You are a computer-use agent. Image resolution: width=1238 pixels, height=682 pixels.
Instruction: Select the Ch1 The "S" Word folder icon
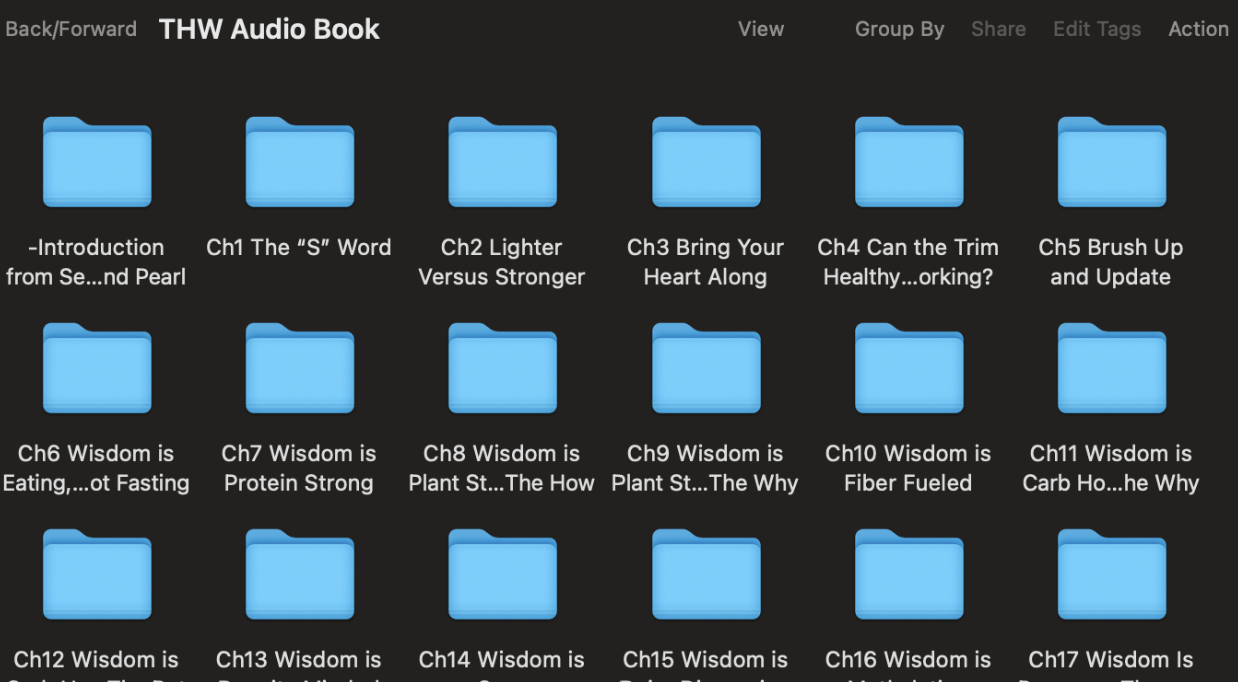(300, 162)
